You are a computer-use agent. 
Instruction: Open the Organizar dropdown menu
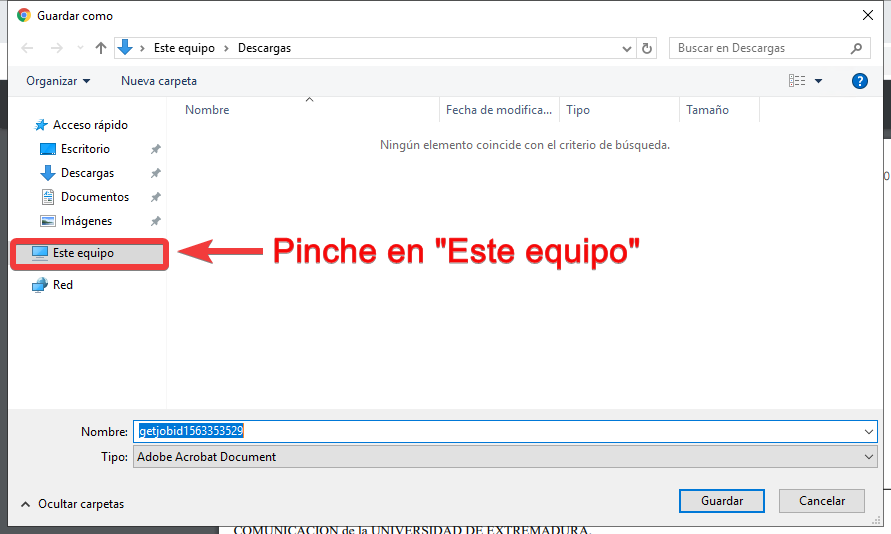(58, 81)
